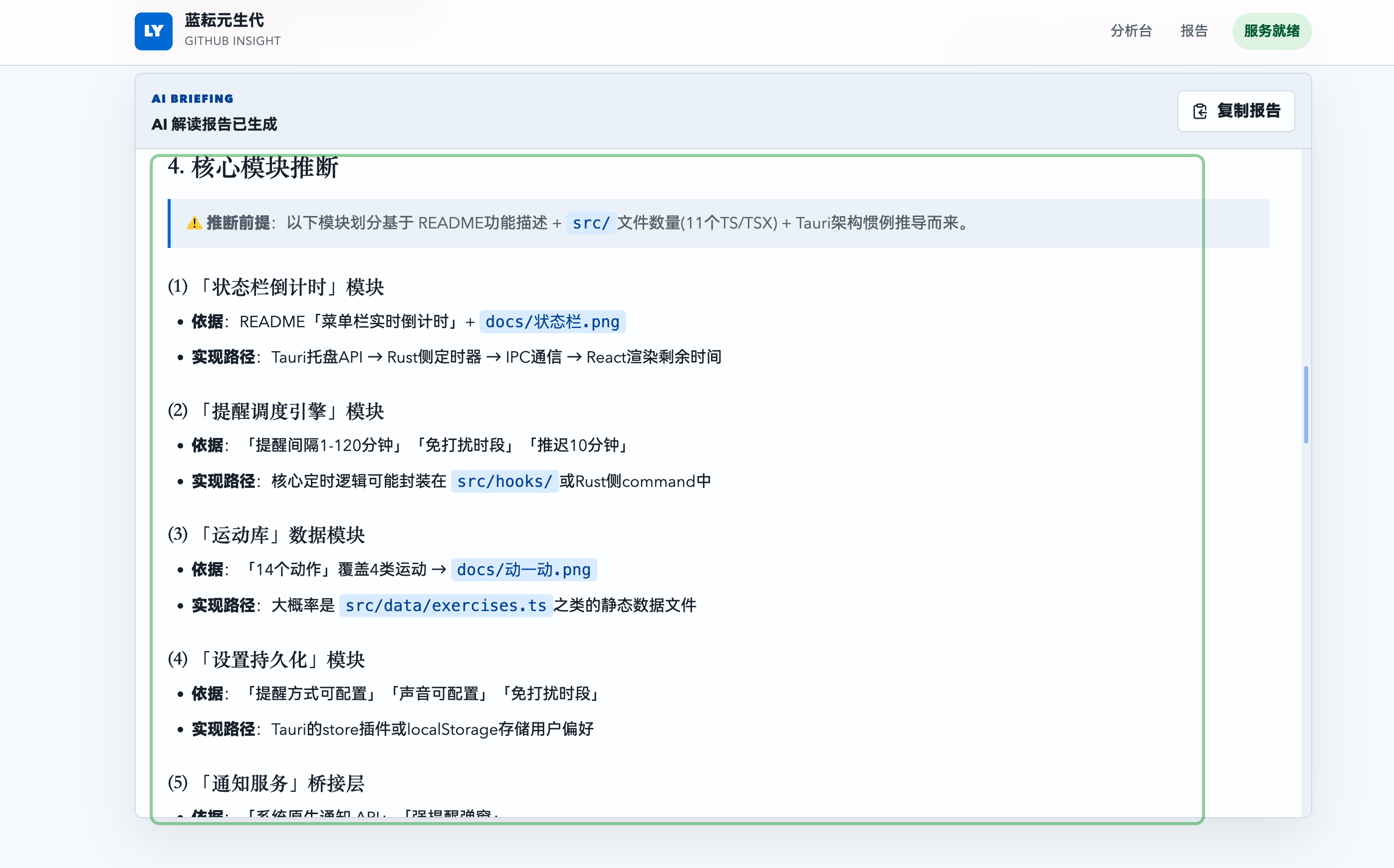Viewport: 1394px width, 868px height.
Task: Click the (3)「运动库」数据模块 heading
Action: coord(266,535)
